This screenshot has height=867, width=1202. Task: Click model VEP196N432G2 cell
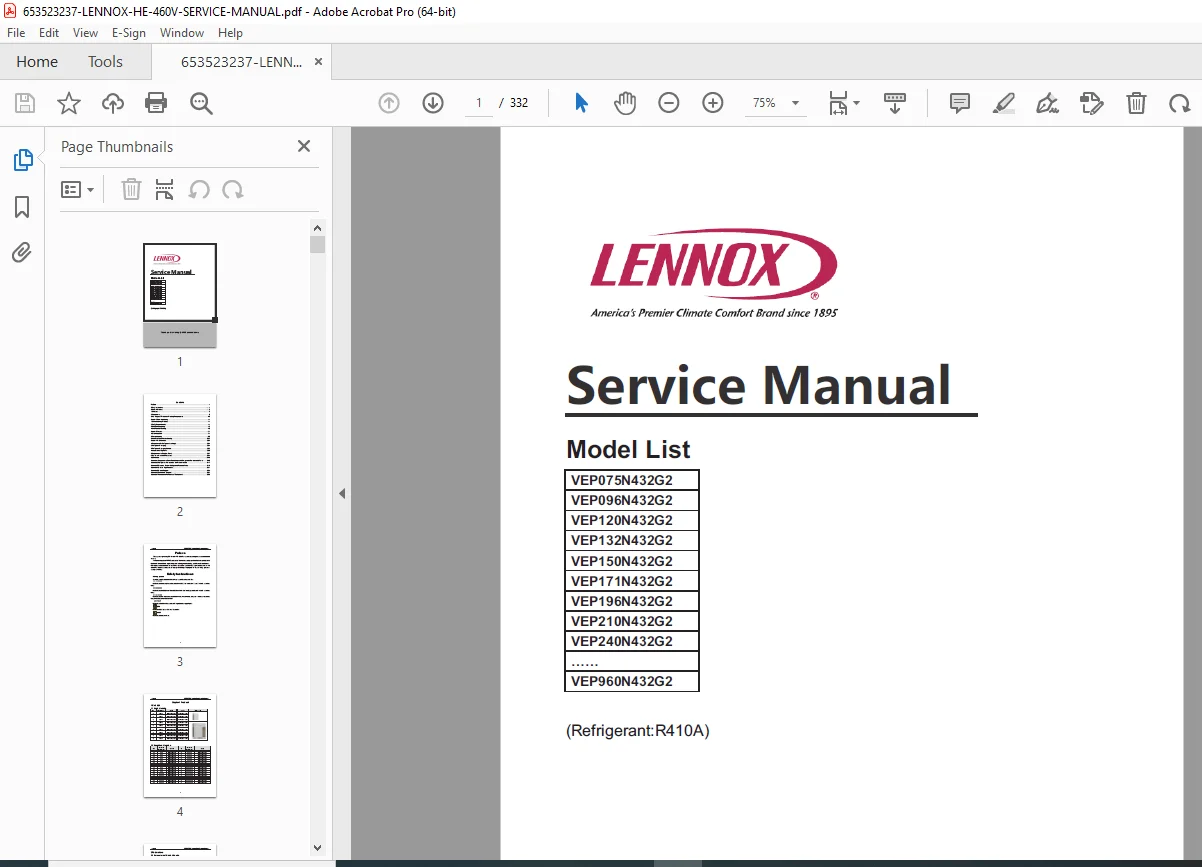coord(632,601)
